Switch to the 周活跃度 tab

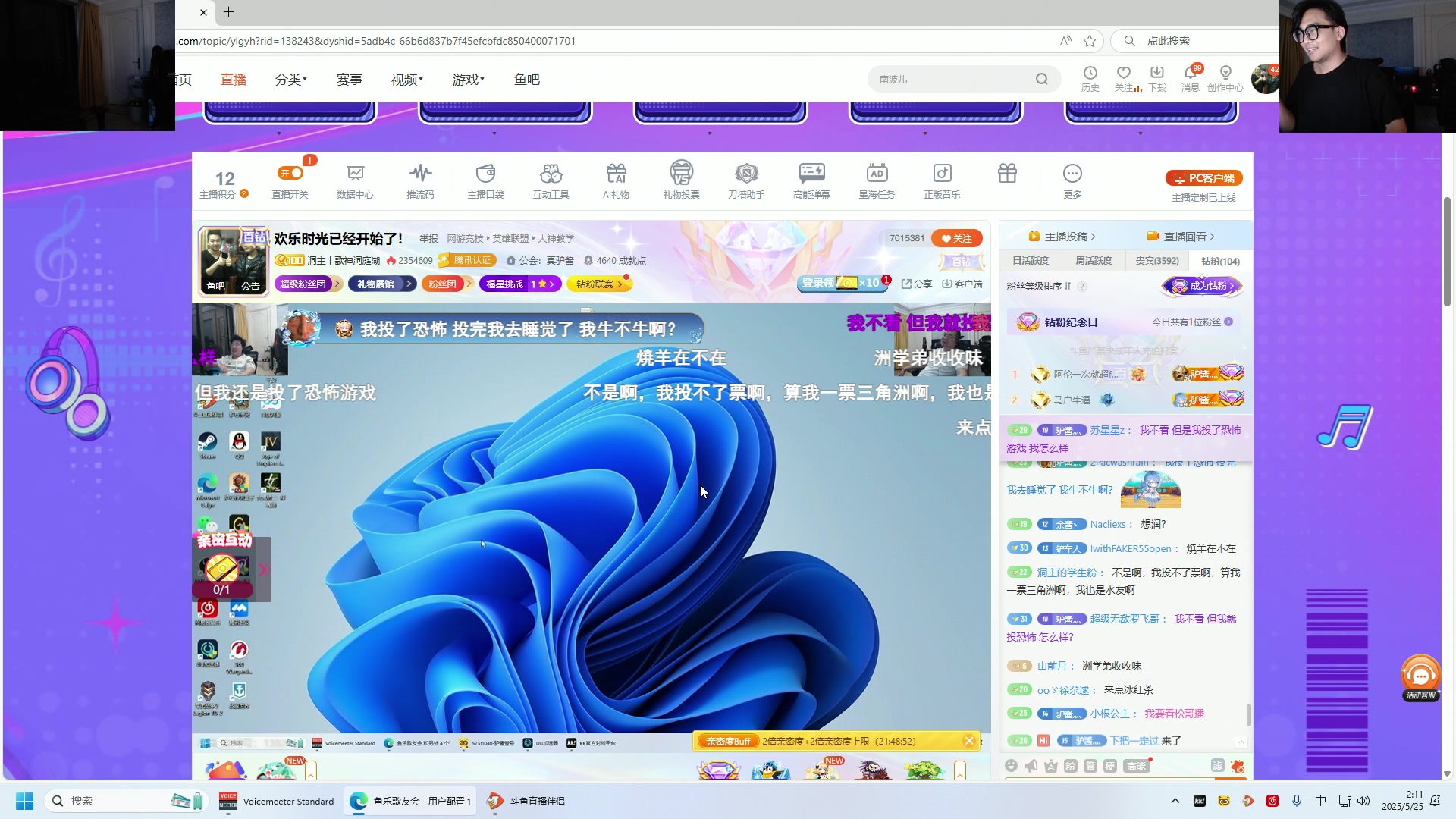(x=1094, y=261)
